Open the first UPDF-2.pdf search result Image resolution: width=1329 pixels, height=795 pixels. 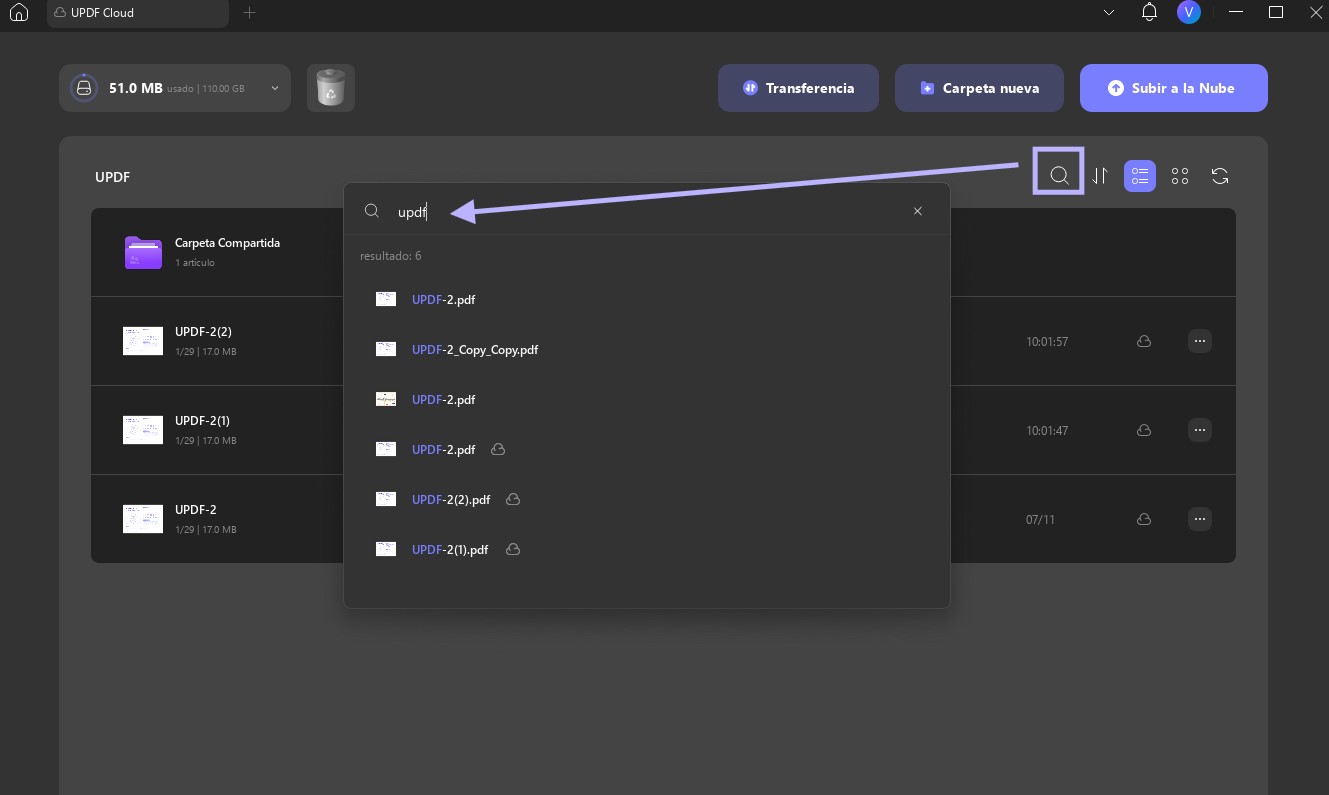point(443,299)
